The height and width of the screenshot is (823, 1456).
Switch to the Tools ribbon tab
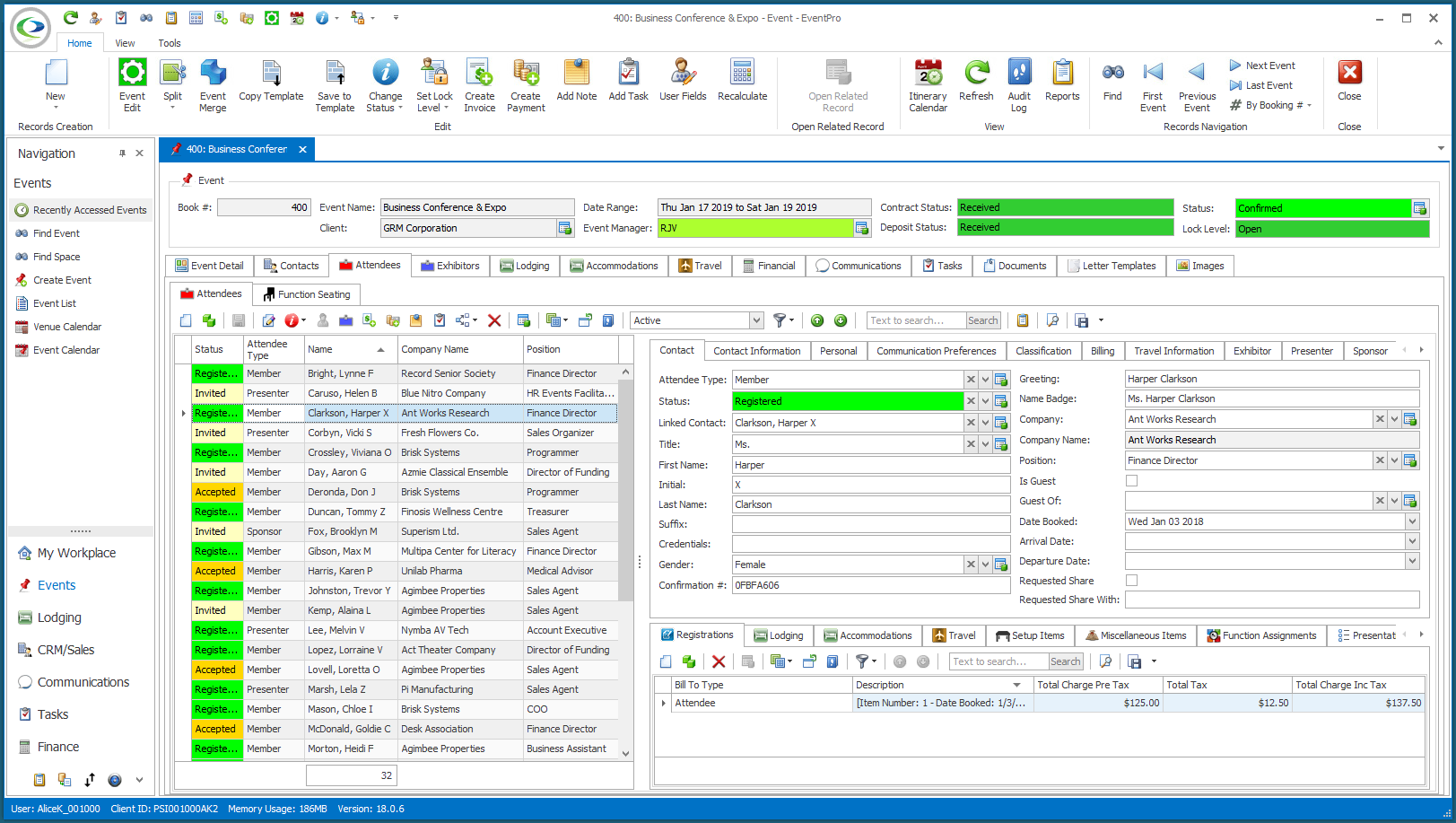tap(170, 43)
